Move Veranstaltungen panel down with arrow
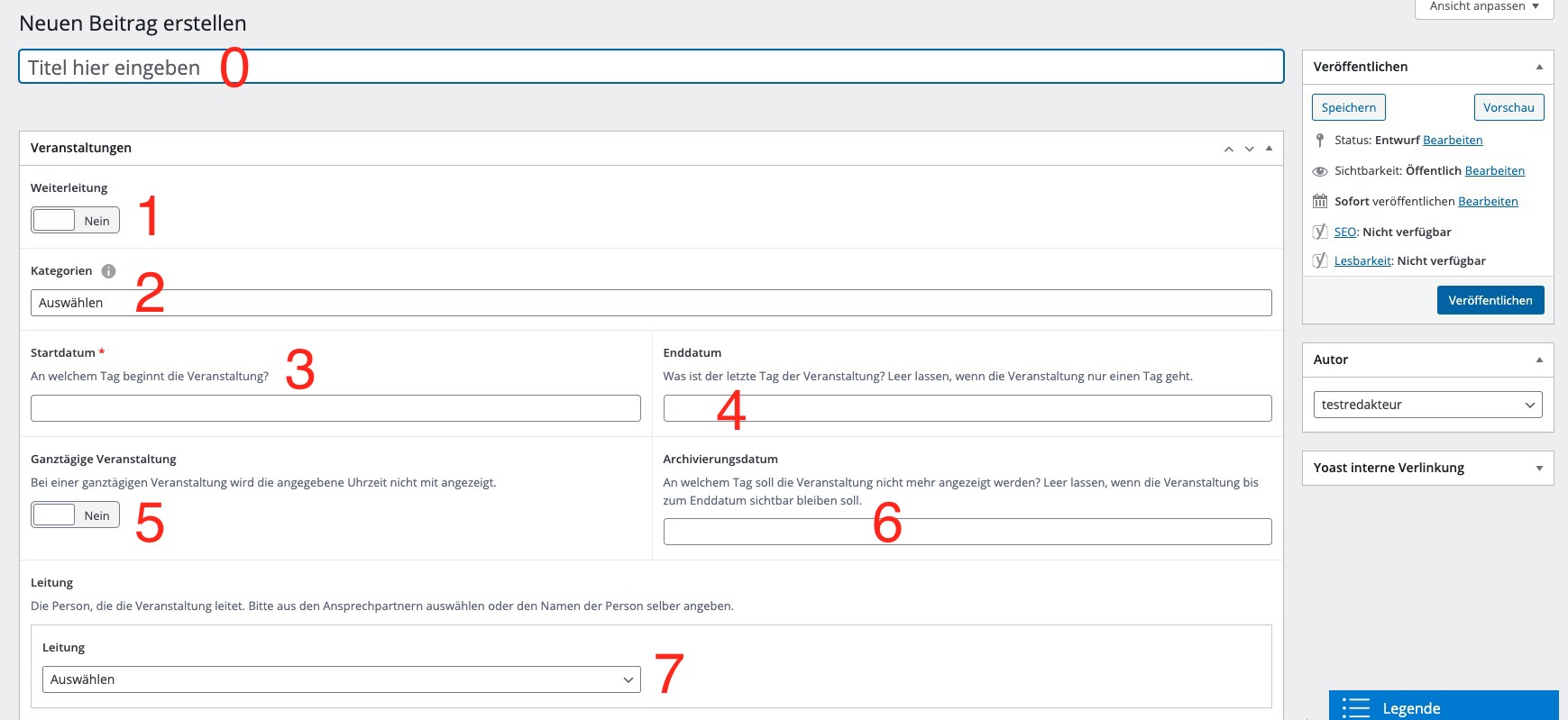 pos(1249,149)
